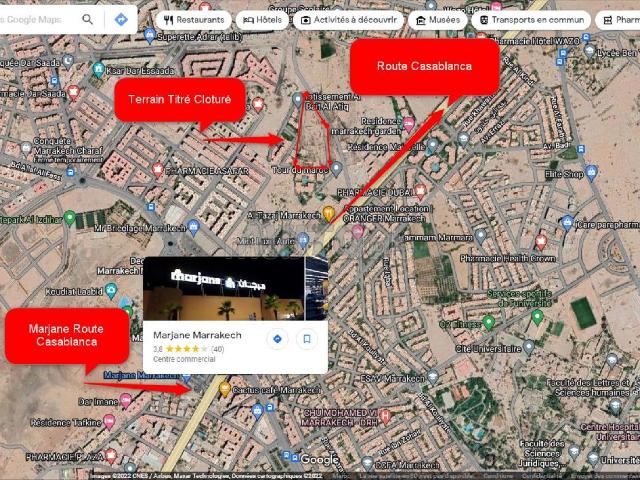Screen dimensions: 640x480
Task: Select iCare parapharmacie shop pin
Action: tap(567, 222)
